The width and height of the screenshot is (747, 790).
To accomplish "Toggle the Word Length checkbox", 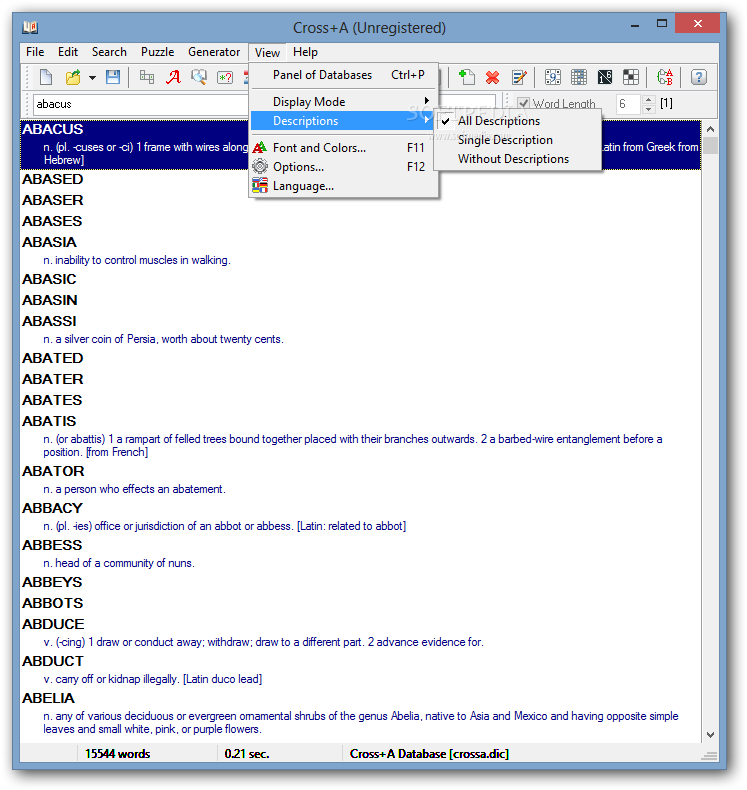I will (x=523, y=103).
